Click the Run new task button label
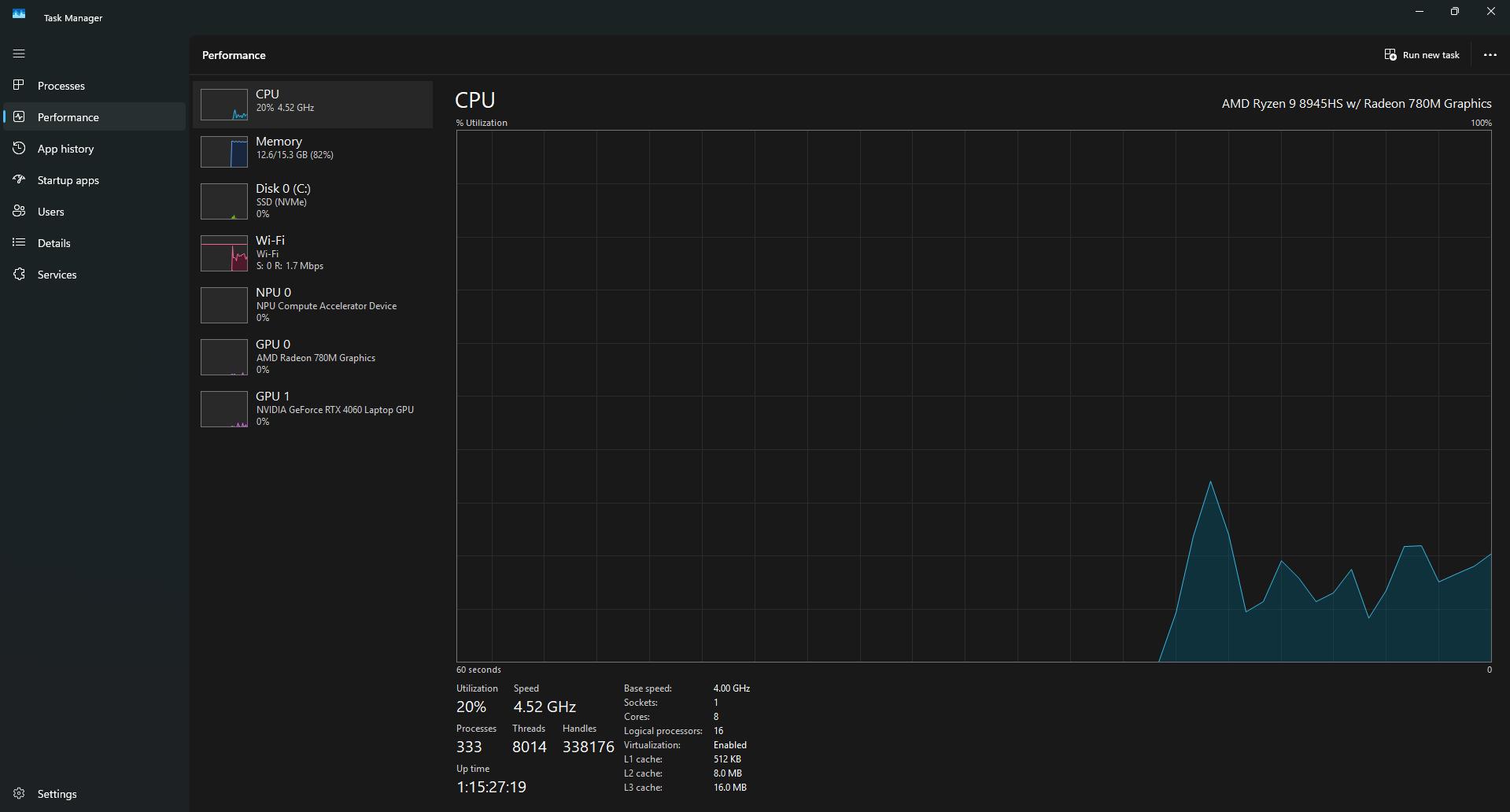1510x812 pixels. click(x=1431, y=55)
